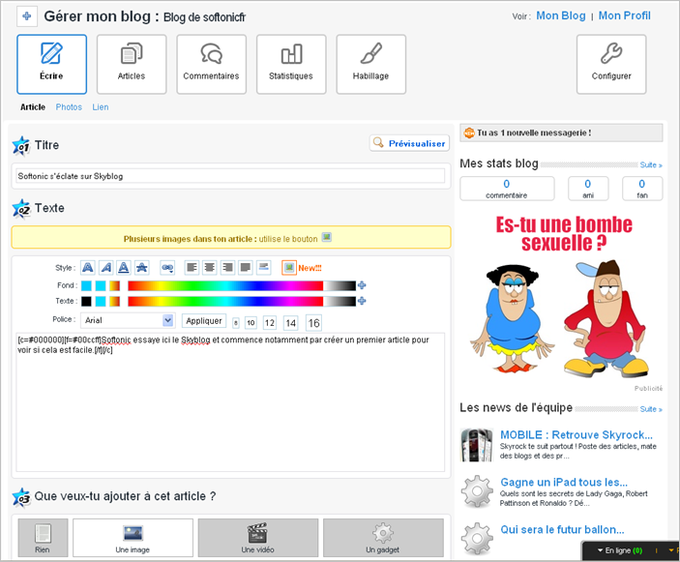View the 0 ami stat box
Screen dimensions: 680x562
[x=588, y=189]
